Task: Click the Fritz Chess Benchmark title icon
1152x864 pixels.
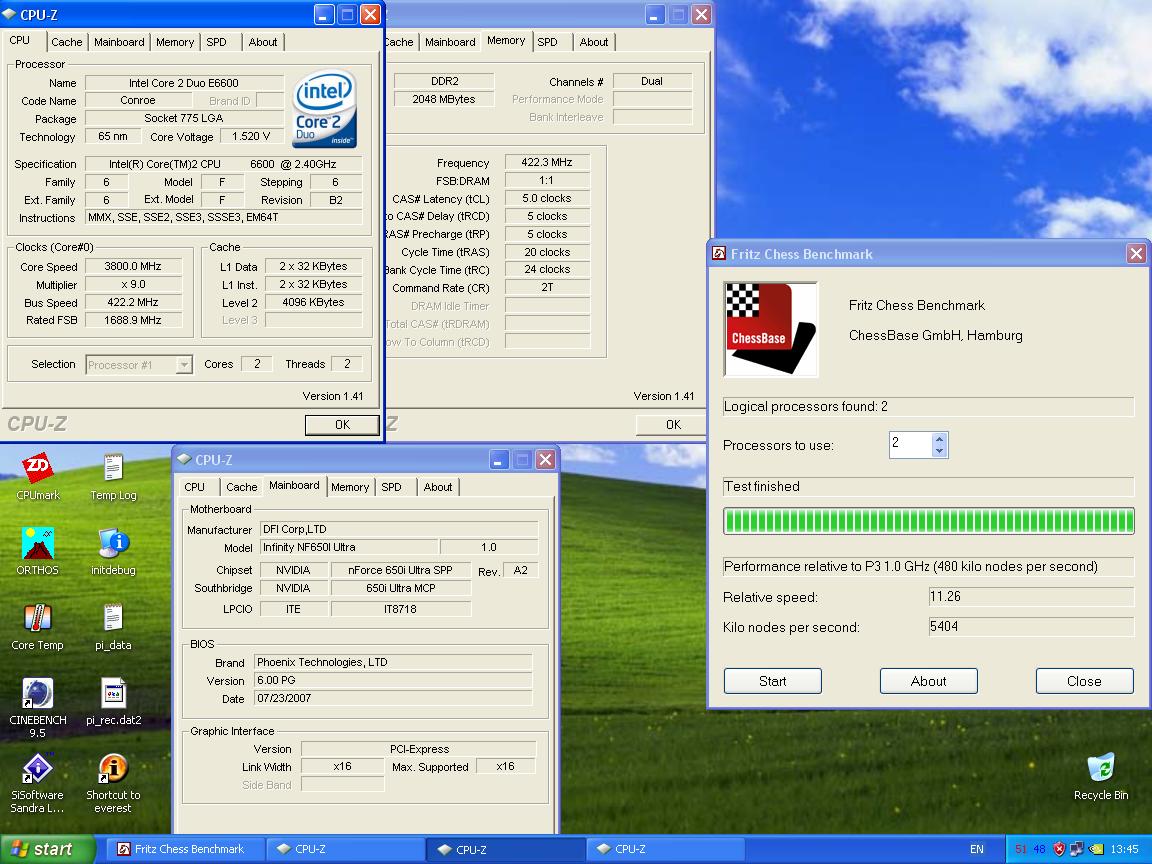Action: pos(719,253)
